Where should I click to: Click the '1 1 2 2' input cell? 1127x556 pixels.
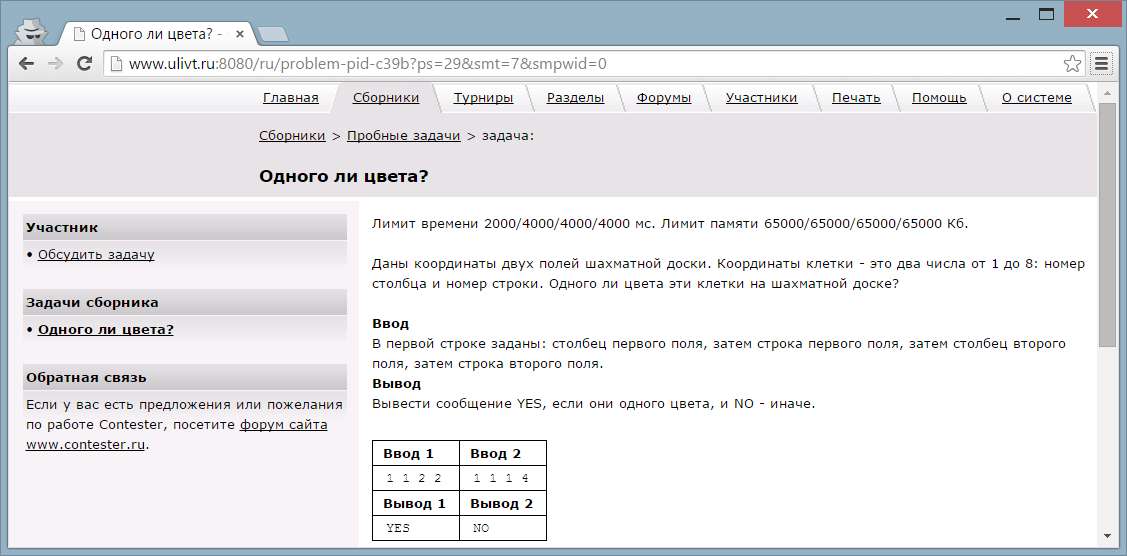[x=415, y=478]
